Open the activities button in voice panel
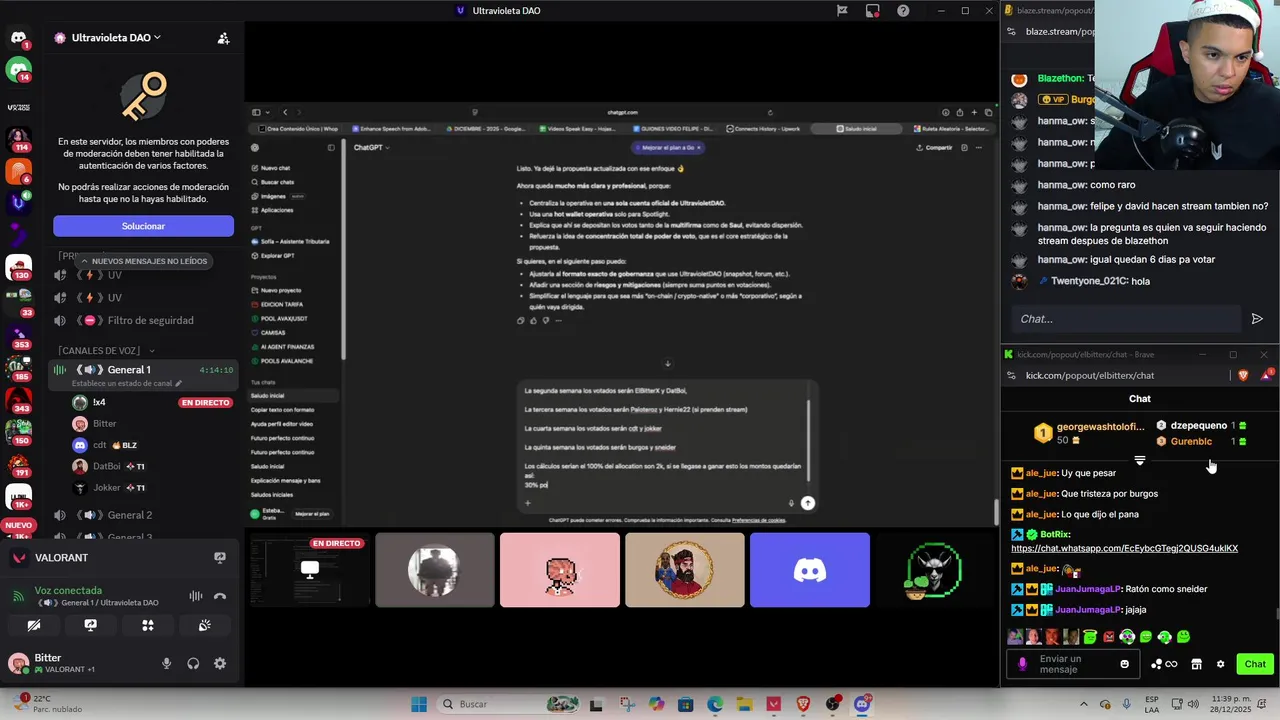 pos(147,625)
